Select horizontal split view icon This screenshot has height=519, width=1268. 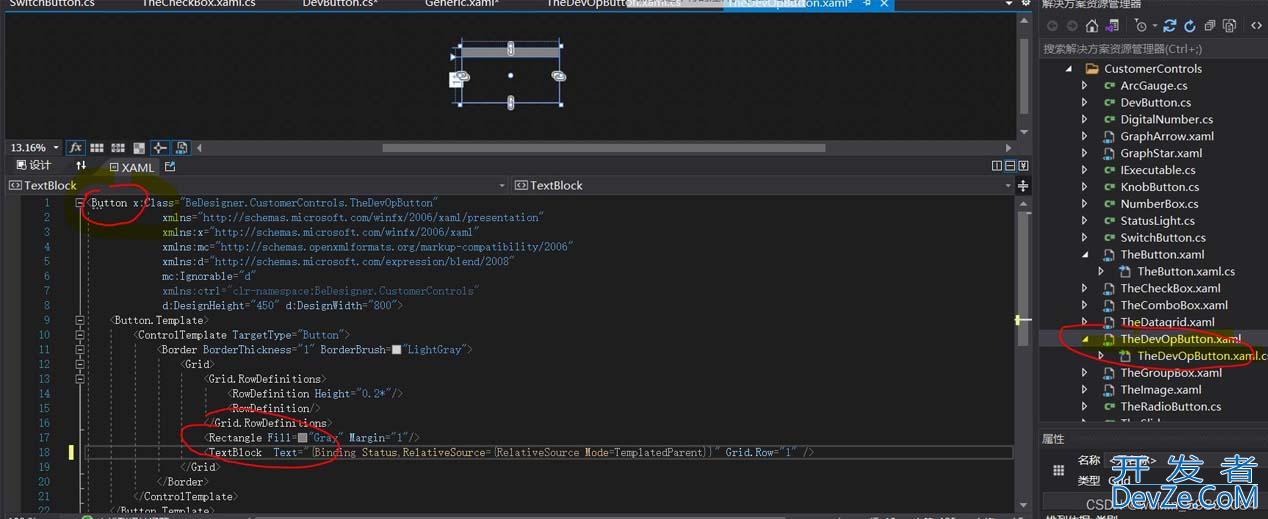click(x=1010, y=166)
